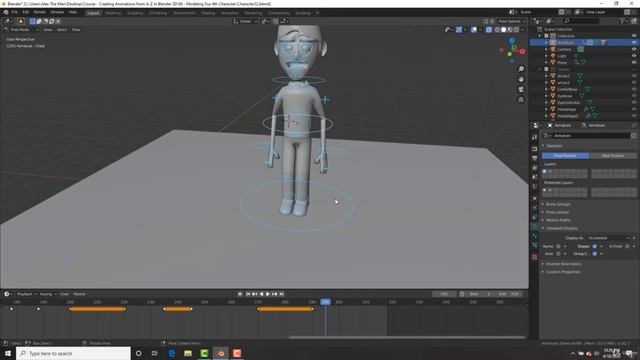Image resolution: width=640 pixels, height=360 pixels.
Task: Open the Edit menu
Action: pos(26,12)
